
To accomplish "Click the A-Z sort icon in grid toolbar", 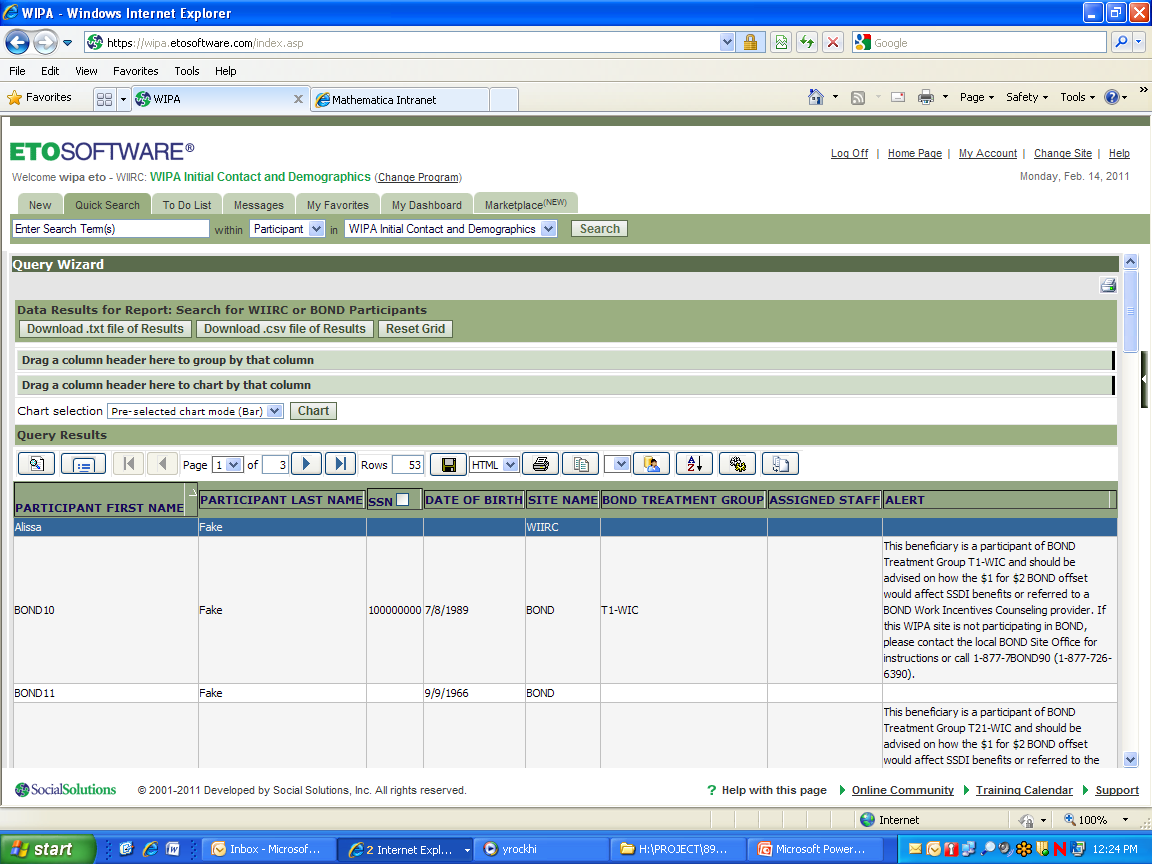I will tap(694, 464).
